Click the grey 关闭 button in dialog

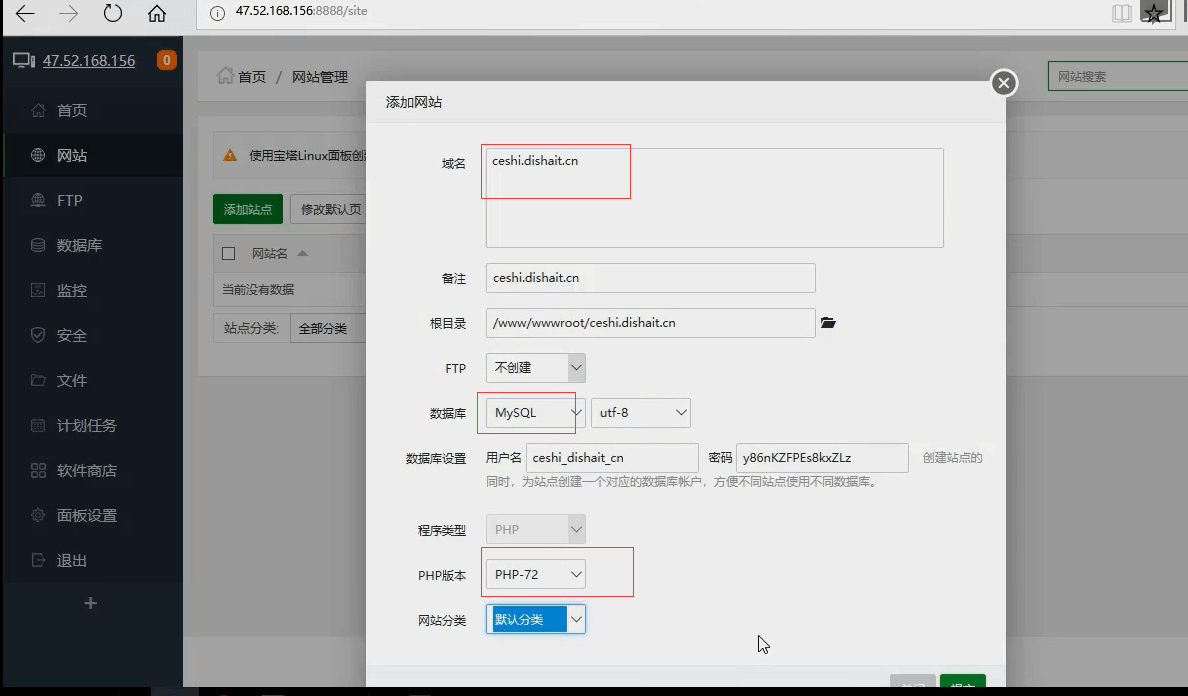pos(914,681)
